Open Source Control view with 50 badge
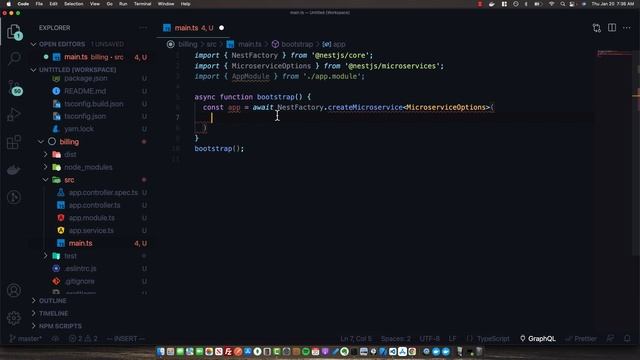Viewport: 640px width, 360px height. (15, 87)
